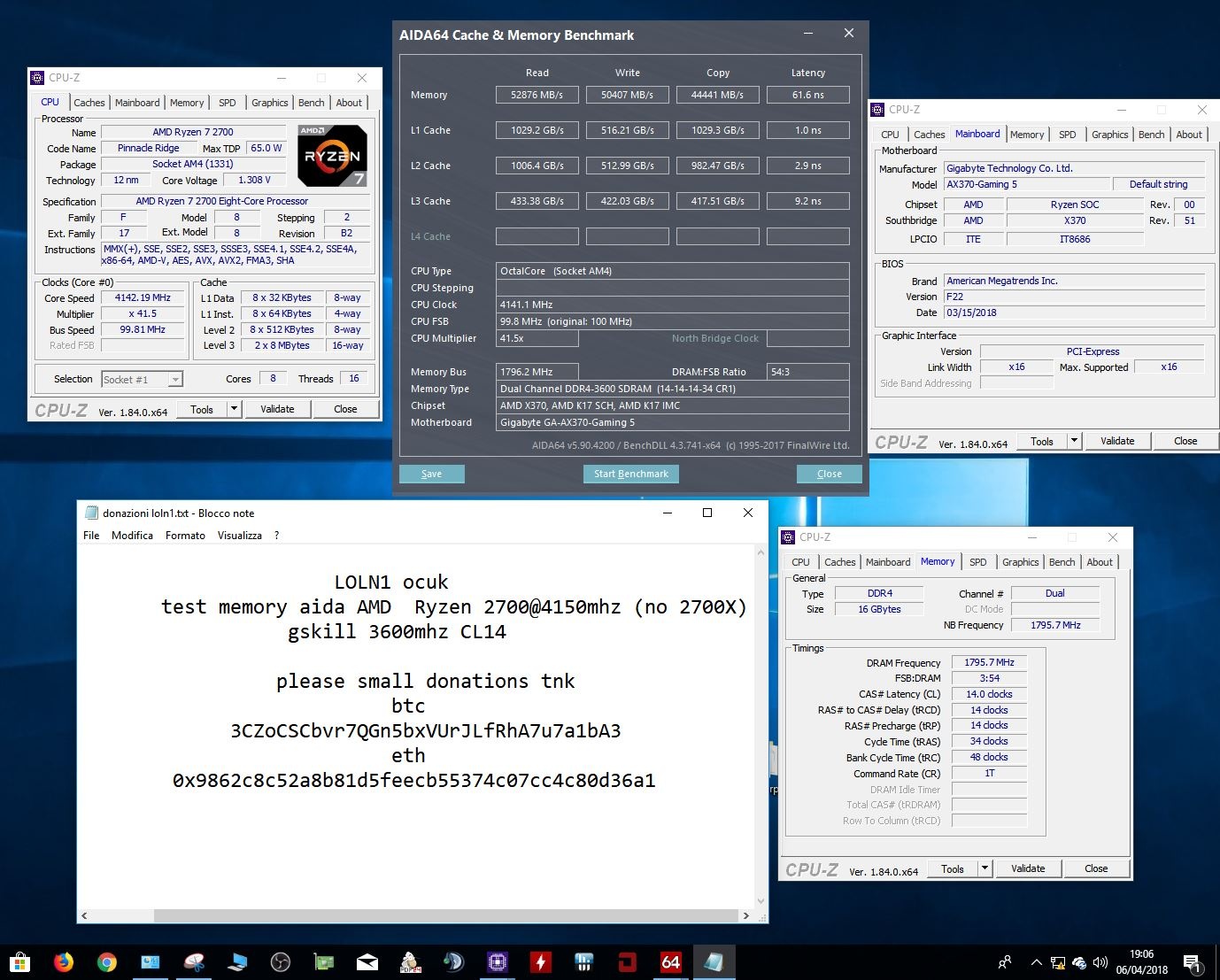This screenshot has width=1220, height=980.
Task: Click L3 Cache Copy value 417.51 GB/s
Action: [x=718, y=201]
